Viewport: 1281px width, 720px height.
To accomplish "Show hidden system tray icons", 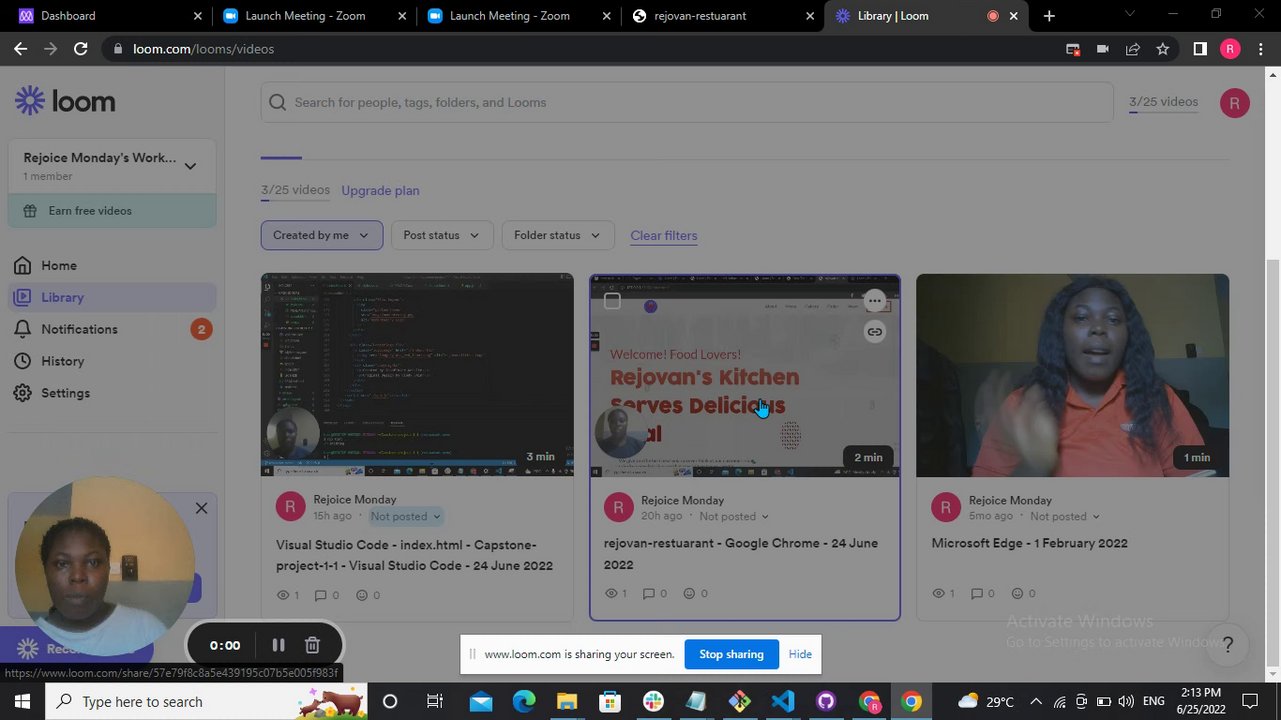I will (x=1036, y=701).
